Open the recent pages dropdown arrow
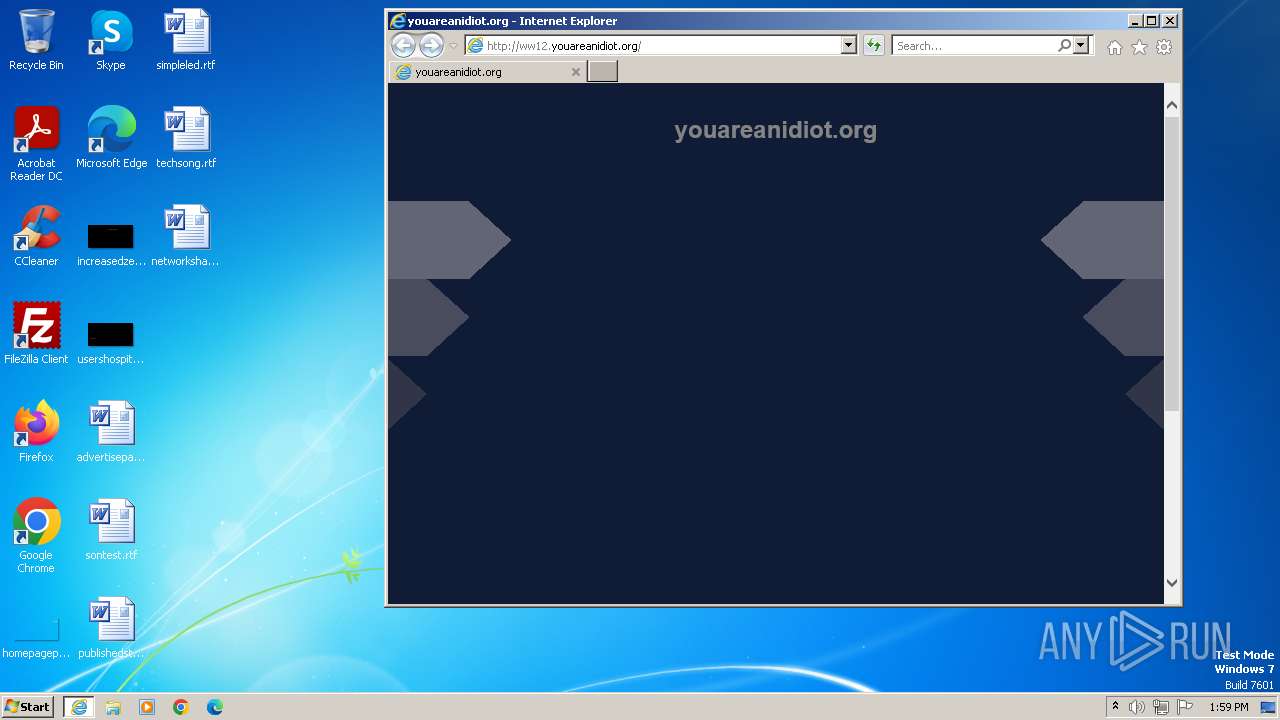 click(453, 46)
